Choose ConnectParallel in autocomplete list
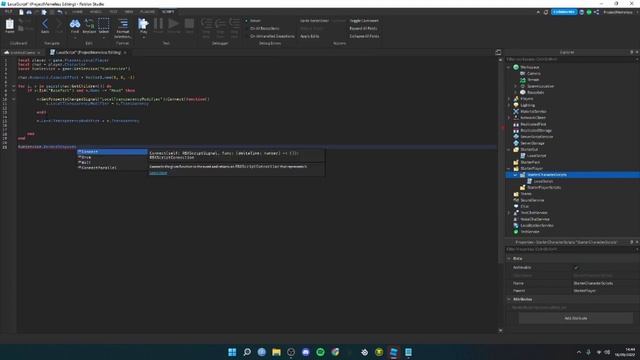The height and width of the screenshot is (360, 640). pyautogui.click(x=112, y=167)
